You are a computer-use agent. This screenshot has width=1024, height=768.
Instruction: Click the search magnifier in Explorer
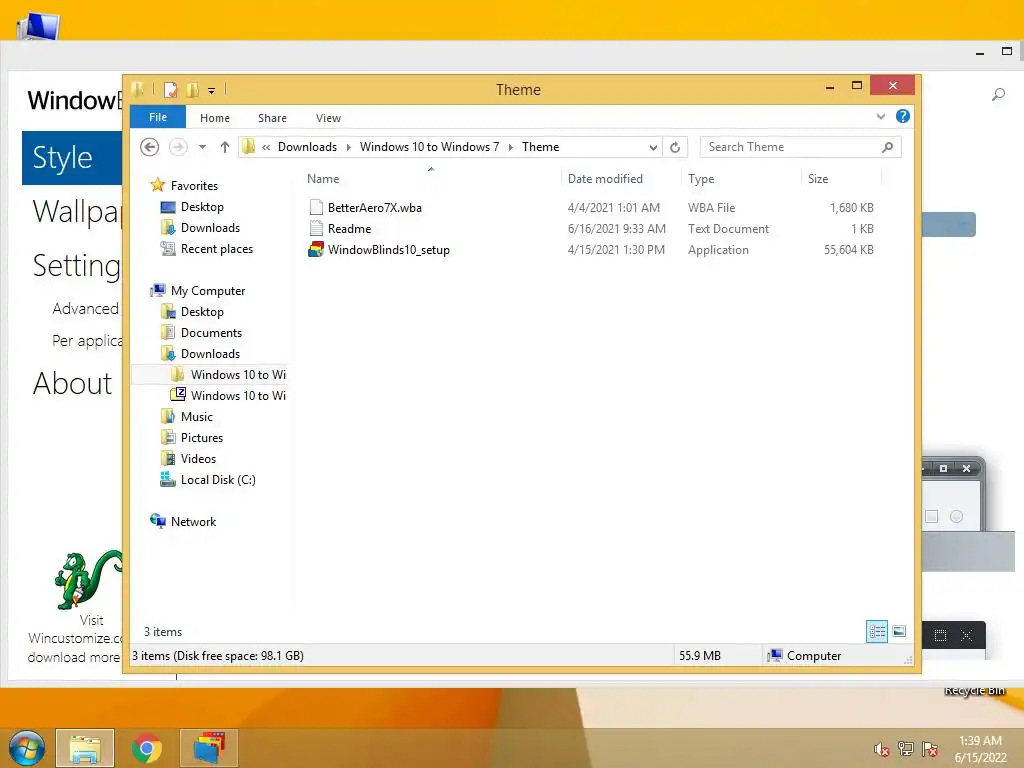[888, 147]
